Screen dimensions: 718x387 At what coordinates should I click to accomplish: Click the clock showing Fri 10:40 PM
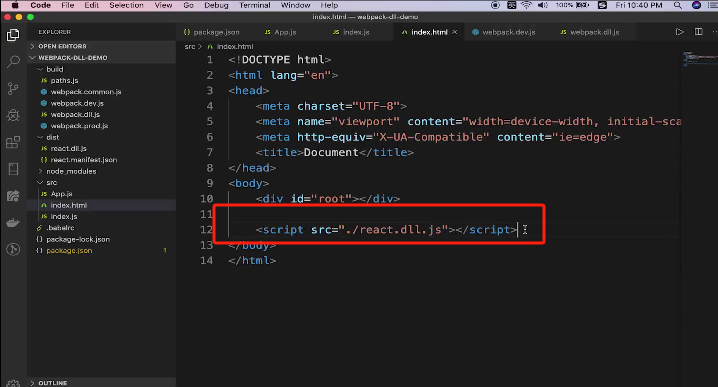click(x=639, y=5)
